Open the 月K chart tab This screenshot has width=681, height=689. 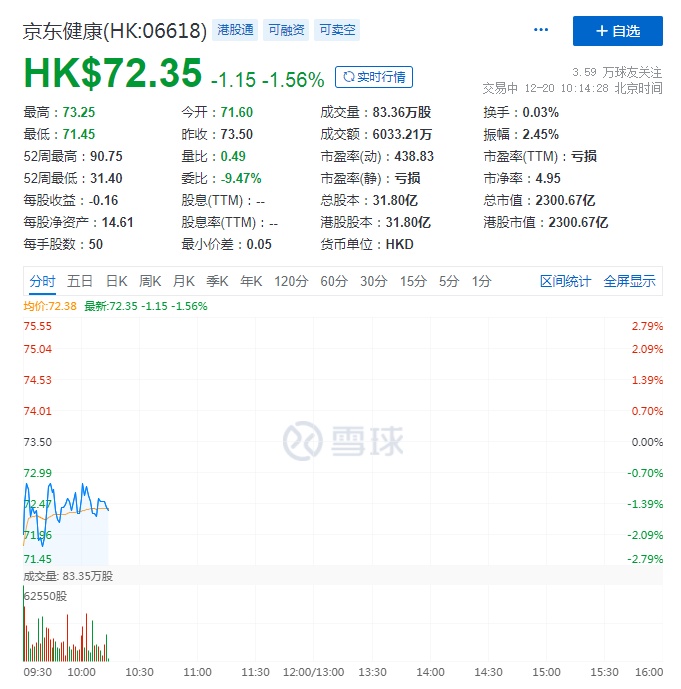coord(183,282)
